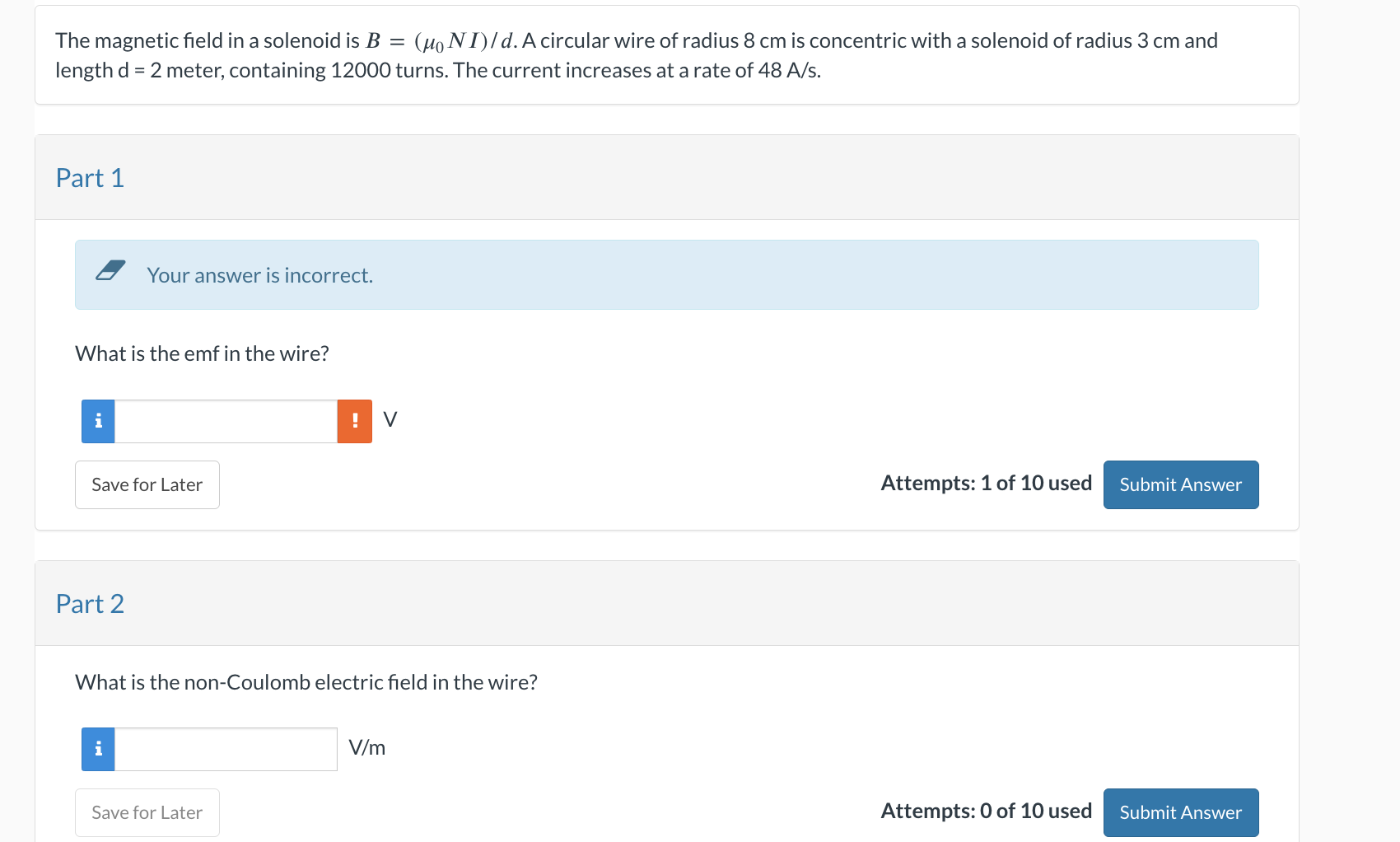This screenshot has height=842, width=1400.
Task: Click the exclamation indicator on the flagged answer
Action: point(354,420)
